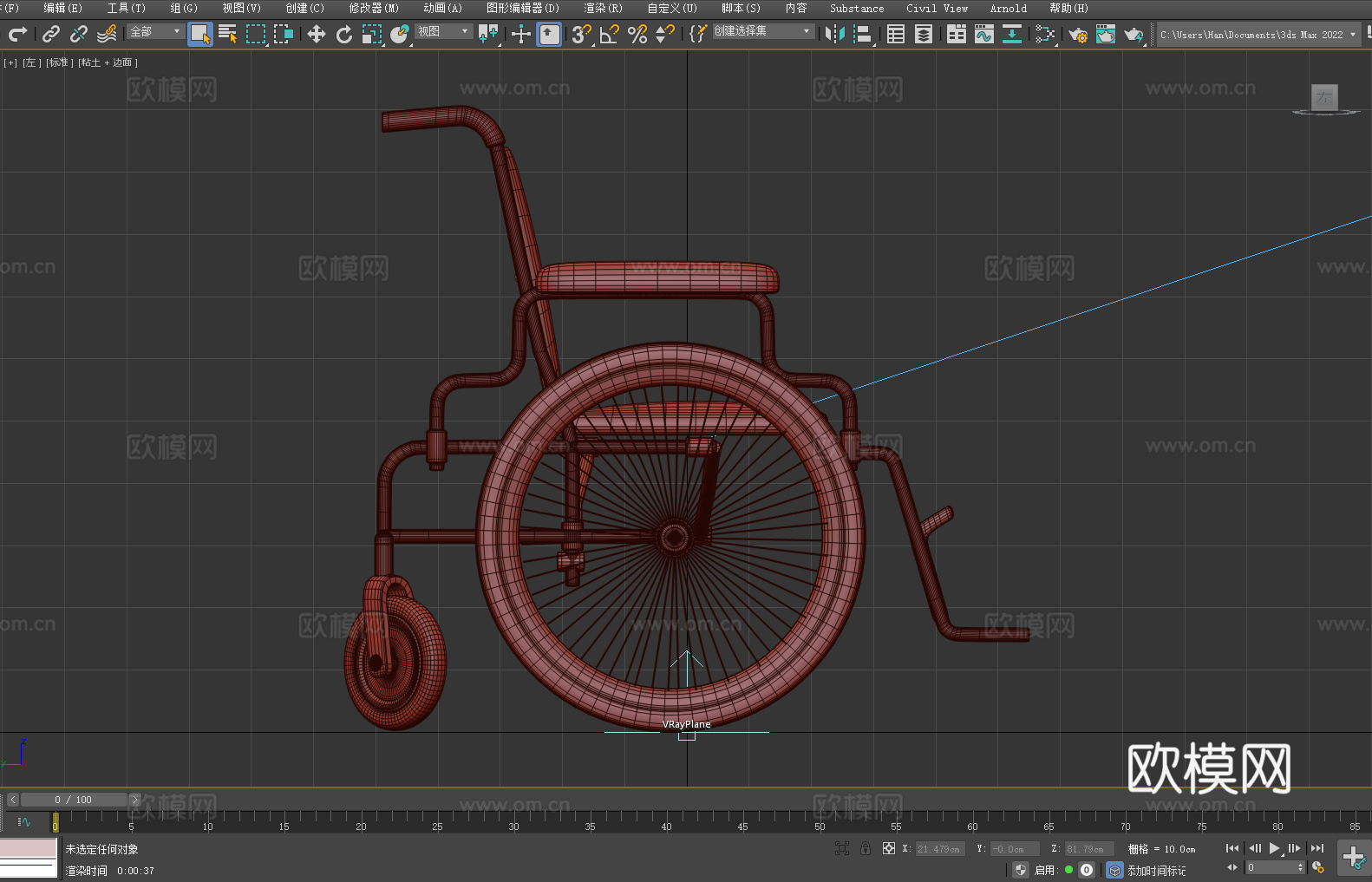Open the selection filter 全部 dropdown
Image resolution: width=1372 pixels, height=882 pixels.
pyautogui.click(x=156, y=31)
